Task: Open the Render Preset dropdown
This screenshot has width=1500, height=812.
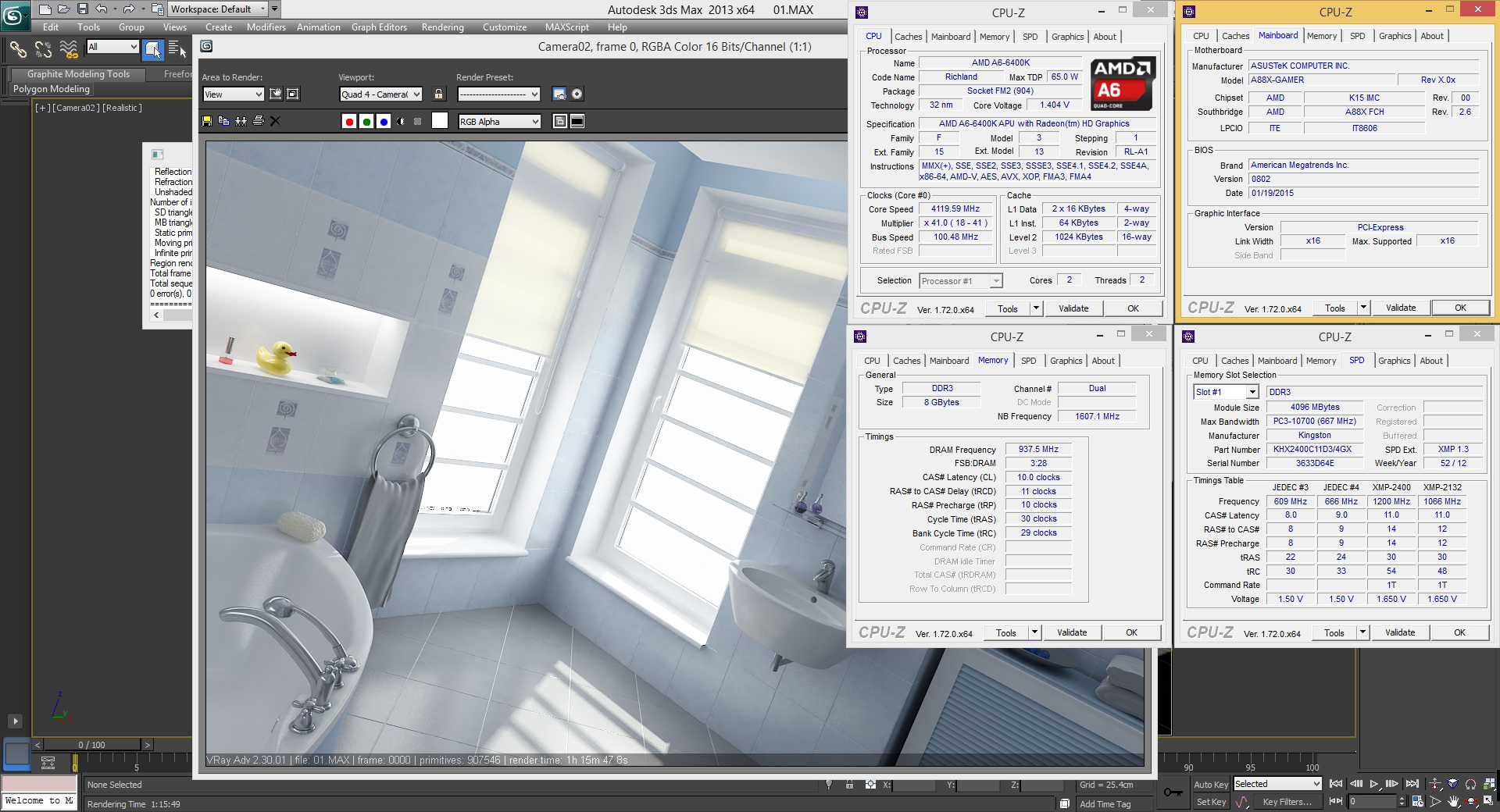Action: pyautogui.click(x=498, y=94)
